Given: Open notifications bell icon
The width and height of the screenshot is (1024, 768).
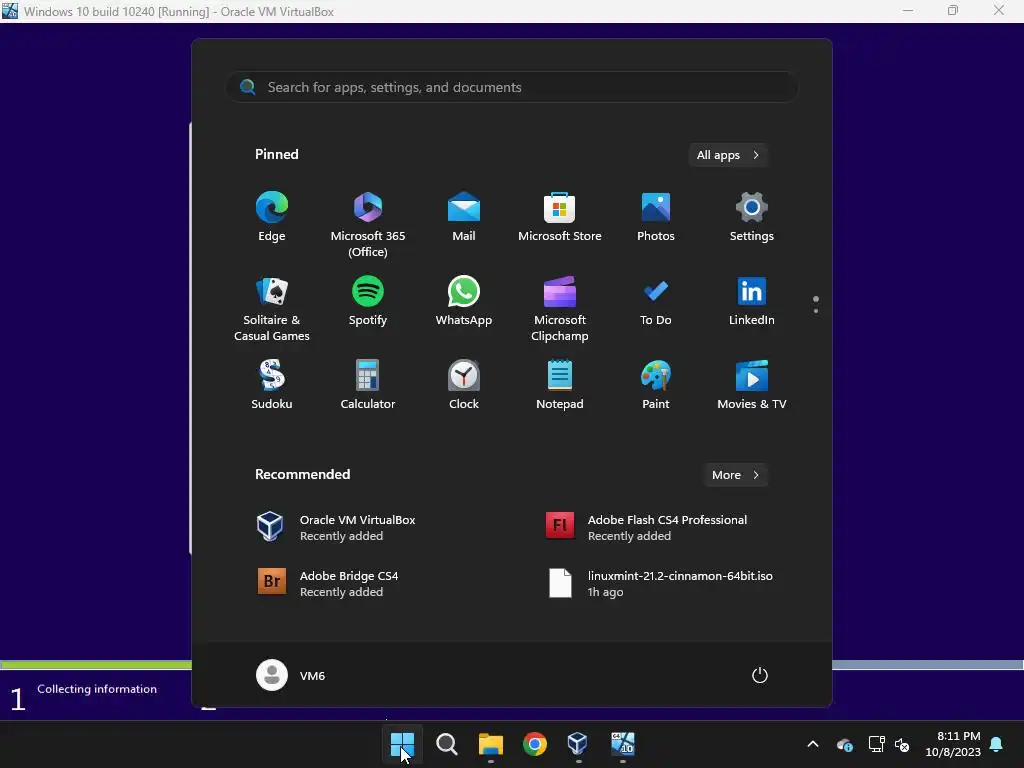Looking at the screenshot, I should (x=997, y=744).
